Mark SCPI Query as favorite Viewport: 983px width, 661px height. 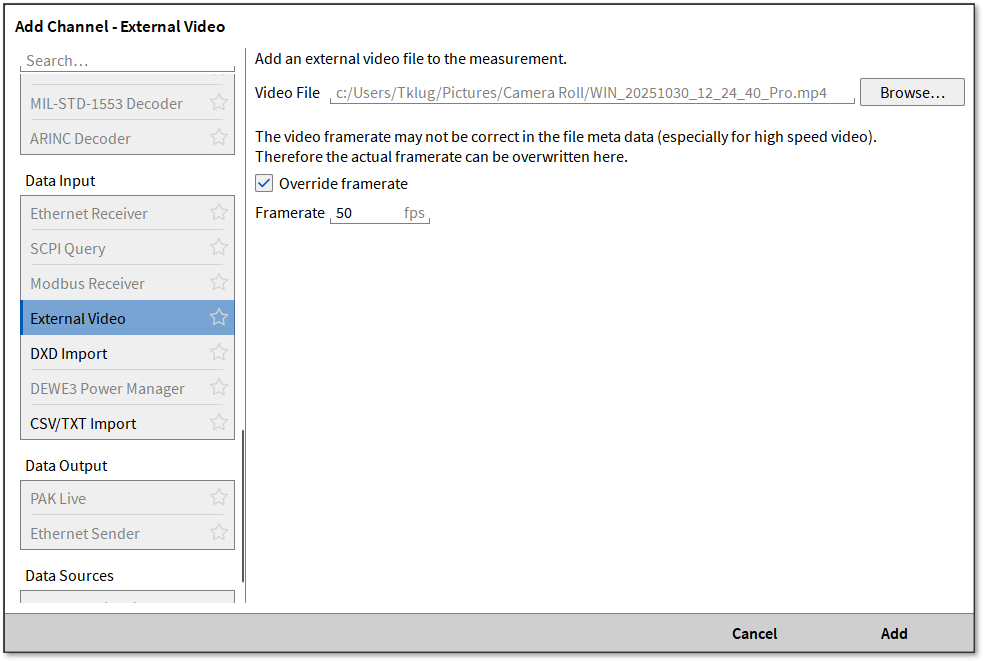(218, 247)
